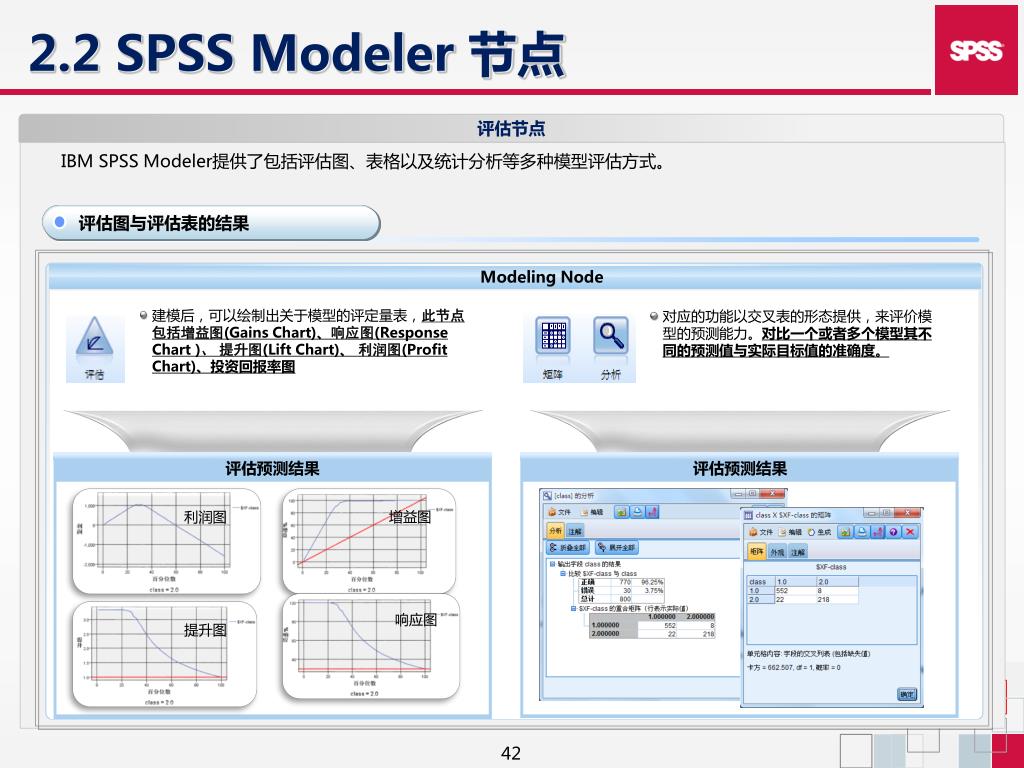The height and width of the screenshot is (768, 1024).
Task: Click the 增益图 gains chart thumbnail
Action: (369, 541)
